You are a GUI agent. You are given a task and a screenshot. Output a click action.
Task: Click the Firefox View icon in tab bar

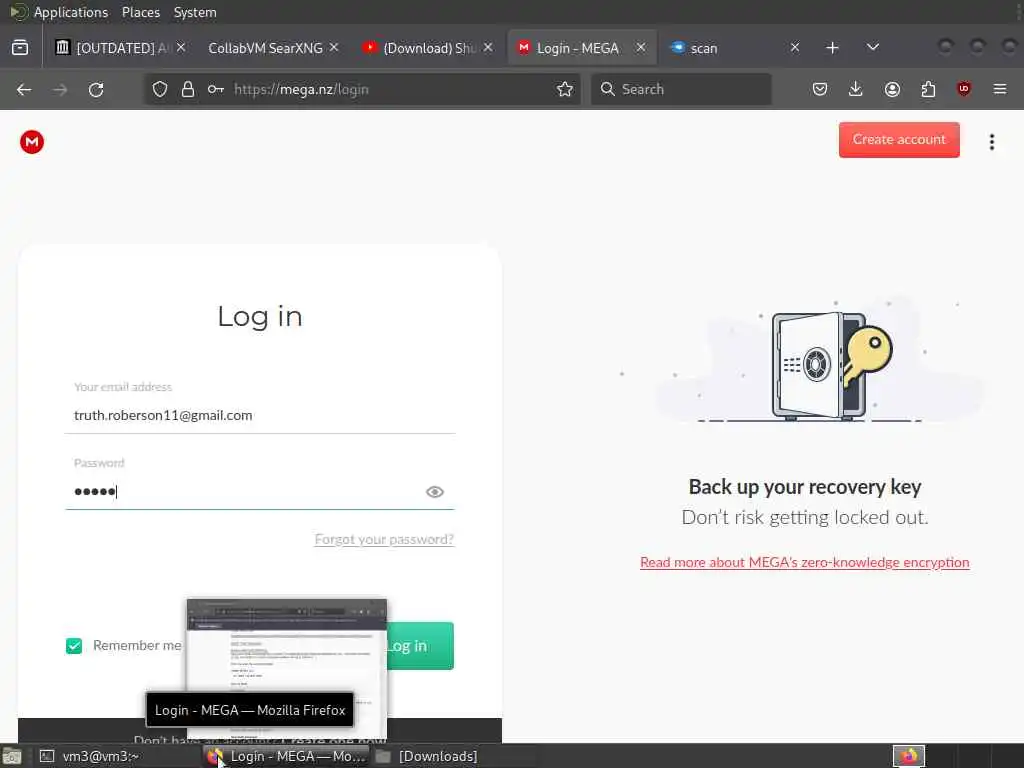[20, 48]
